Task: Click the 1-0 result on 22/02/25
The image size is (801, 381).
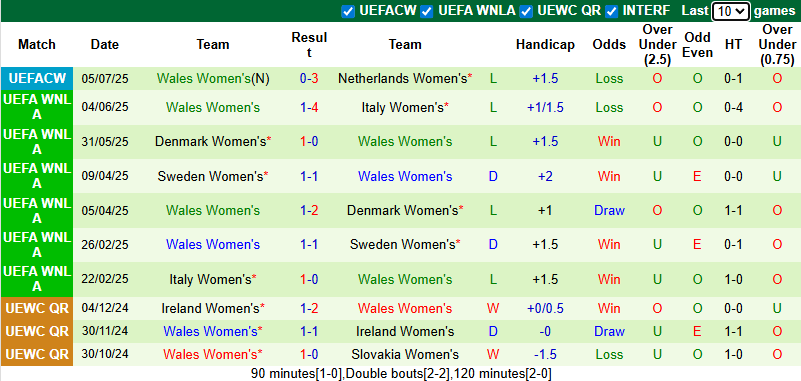Action: pos(309,279)
